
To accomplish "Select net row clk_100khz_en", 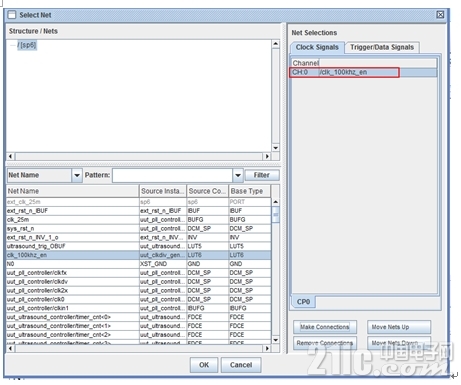I will pyautogui.click(x=138, y=255).
